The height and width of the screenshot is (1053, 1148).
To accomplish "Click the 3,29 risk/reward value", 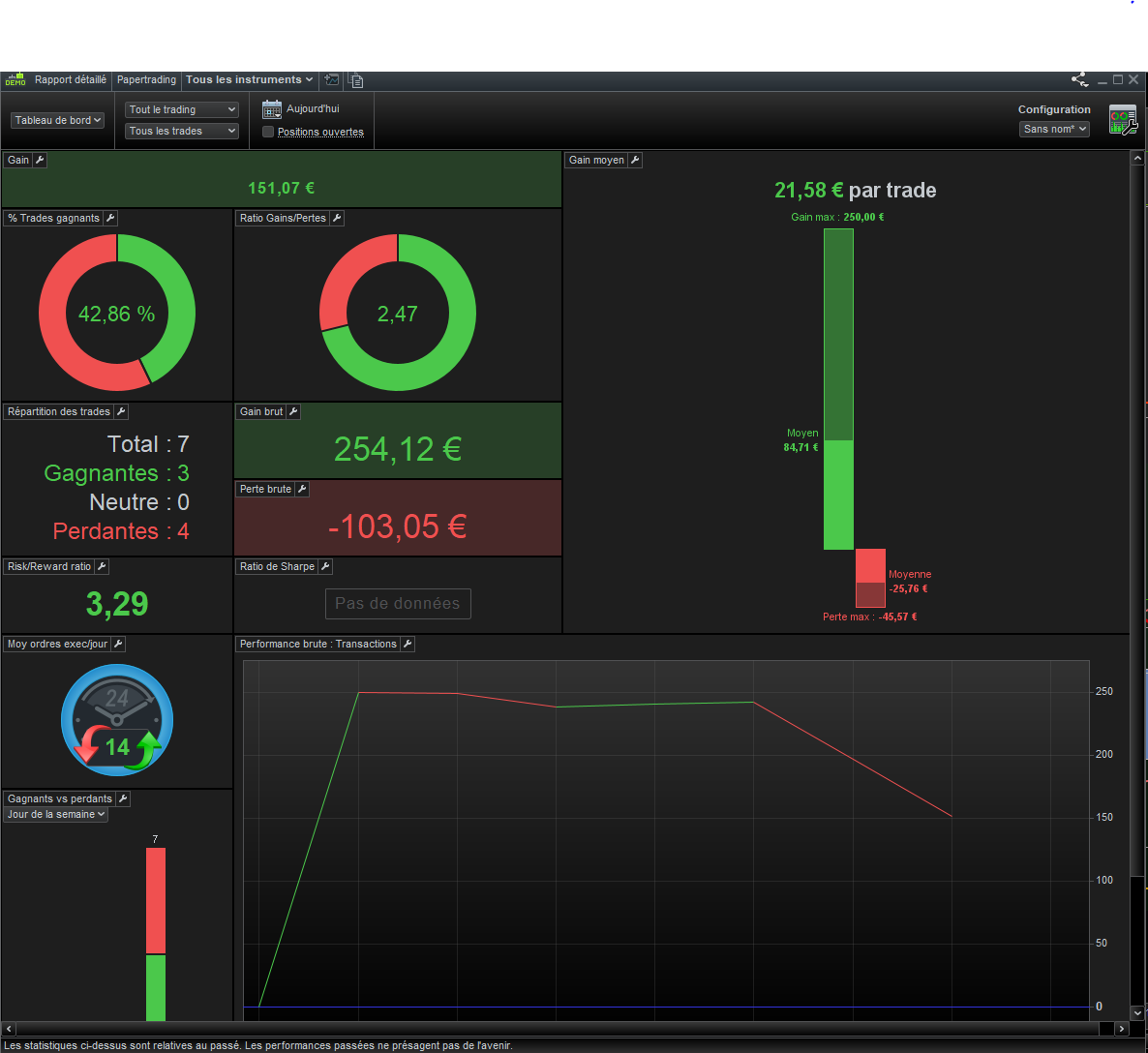I will (117, 604).
